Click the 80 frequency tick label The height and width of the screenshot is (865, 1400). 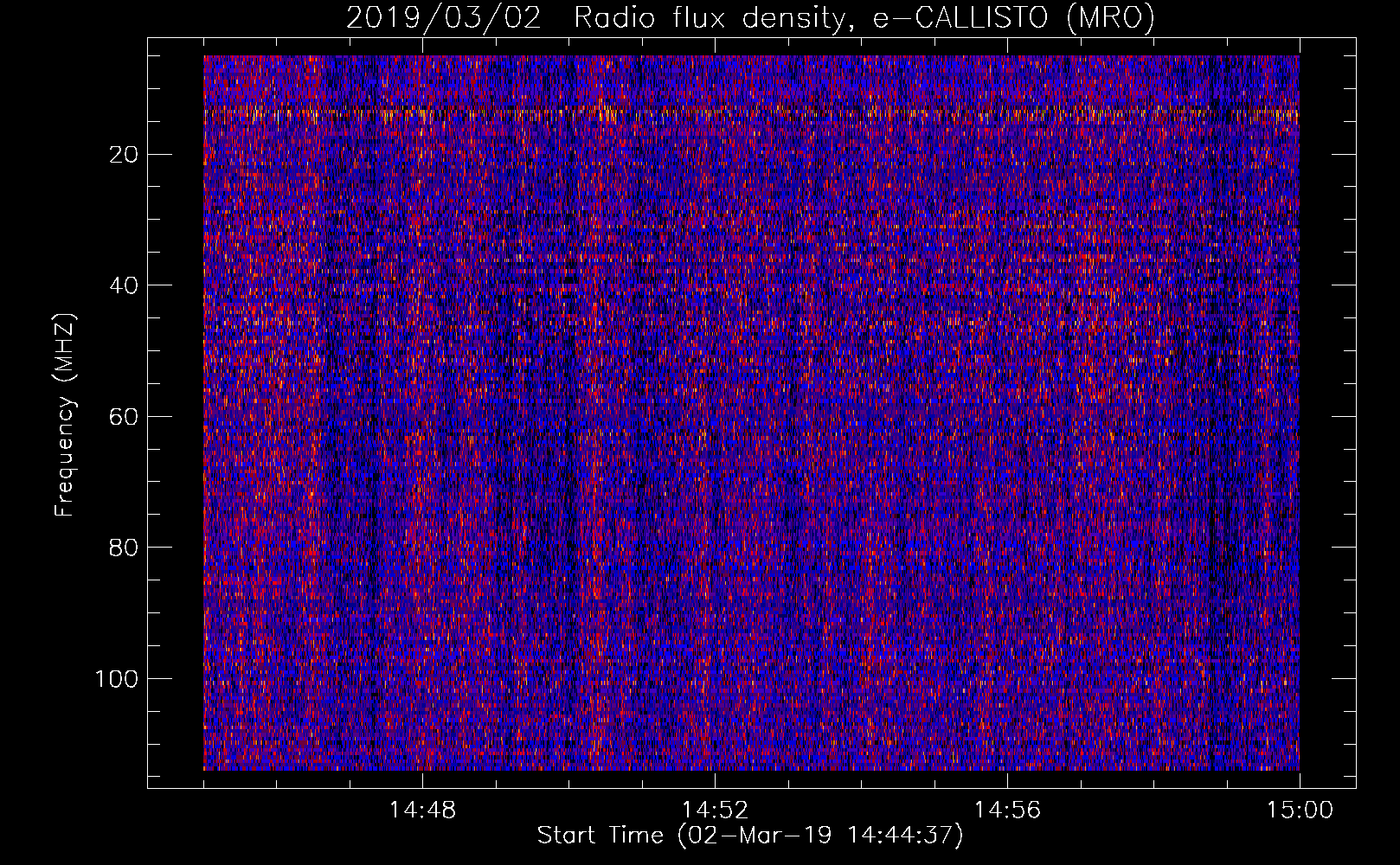coord(125,548)
